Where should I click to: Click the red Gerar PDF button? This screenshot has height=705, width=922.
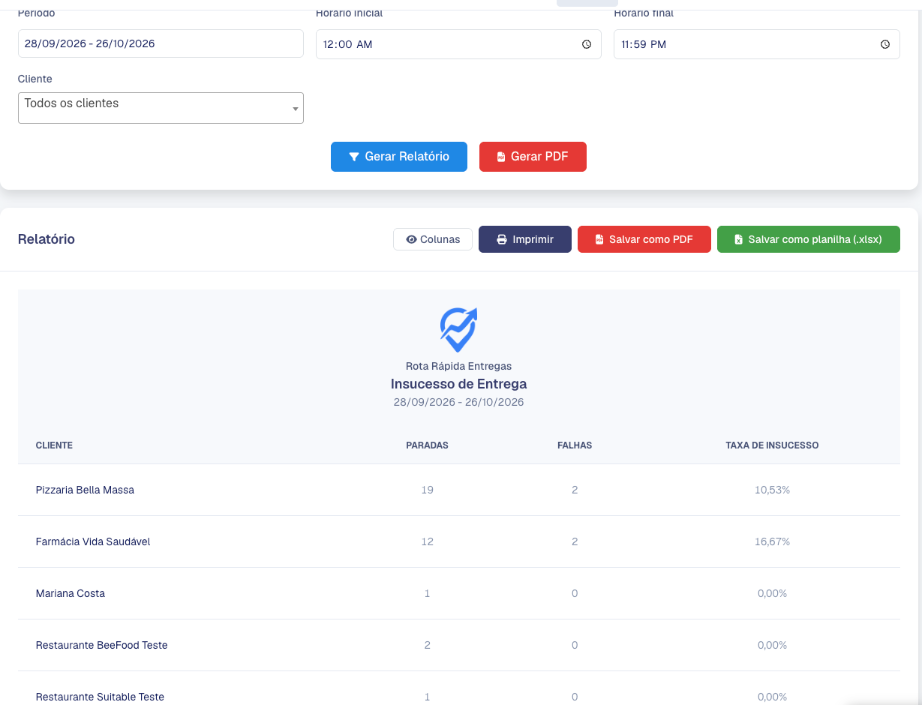point(533,156)
